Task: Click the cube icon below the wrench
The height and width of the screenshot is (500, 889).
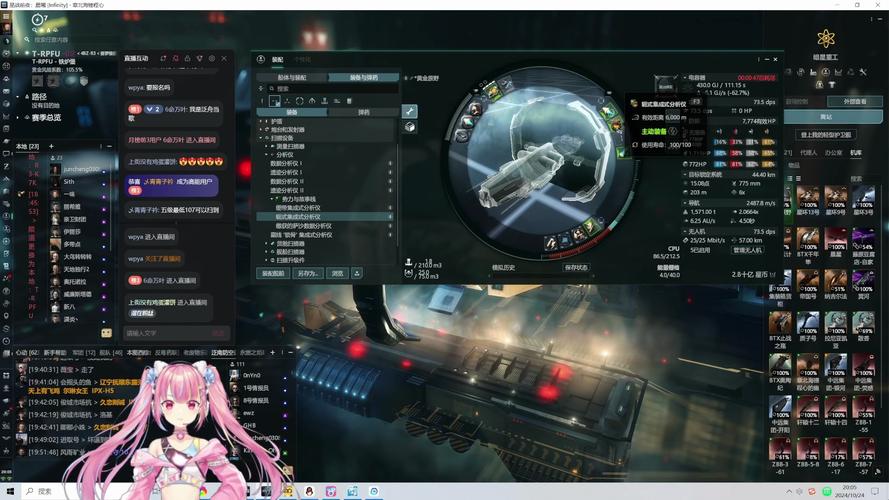Action: tap(409, 127)
